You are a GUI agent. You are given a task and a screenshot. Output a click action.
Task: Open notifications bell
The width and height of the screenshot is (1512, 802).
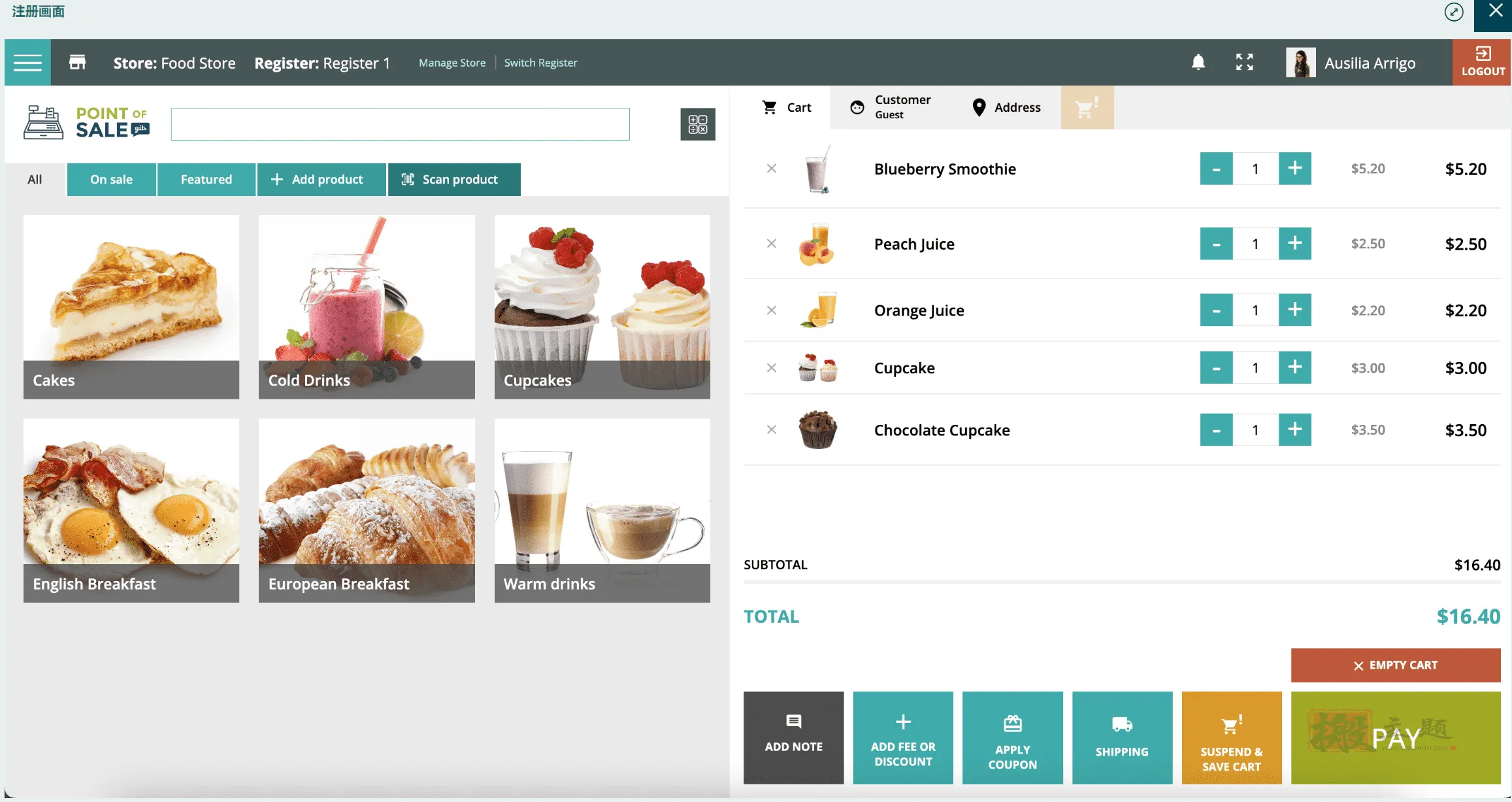tap(1198, 63)
